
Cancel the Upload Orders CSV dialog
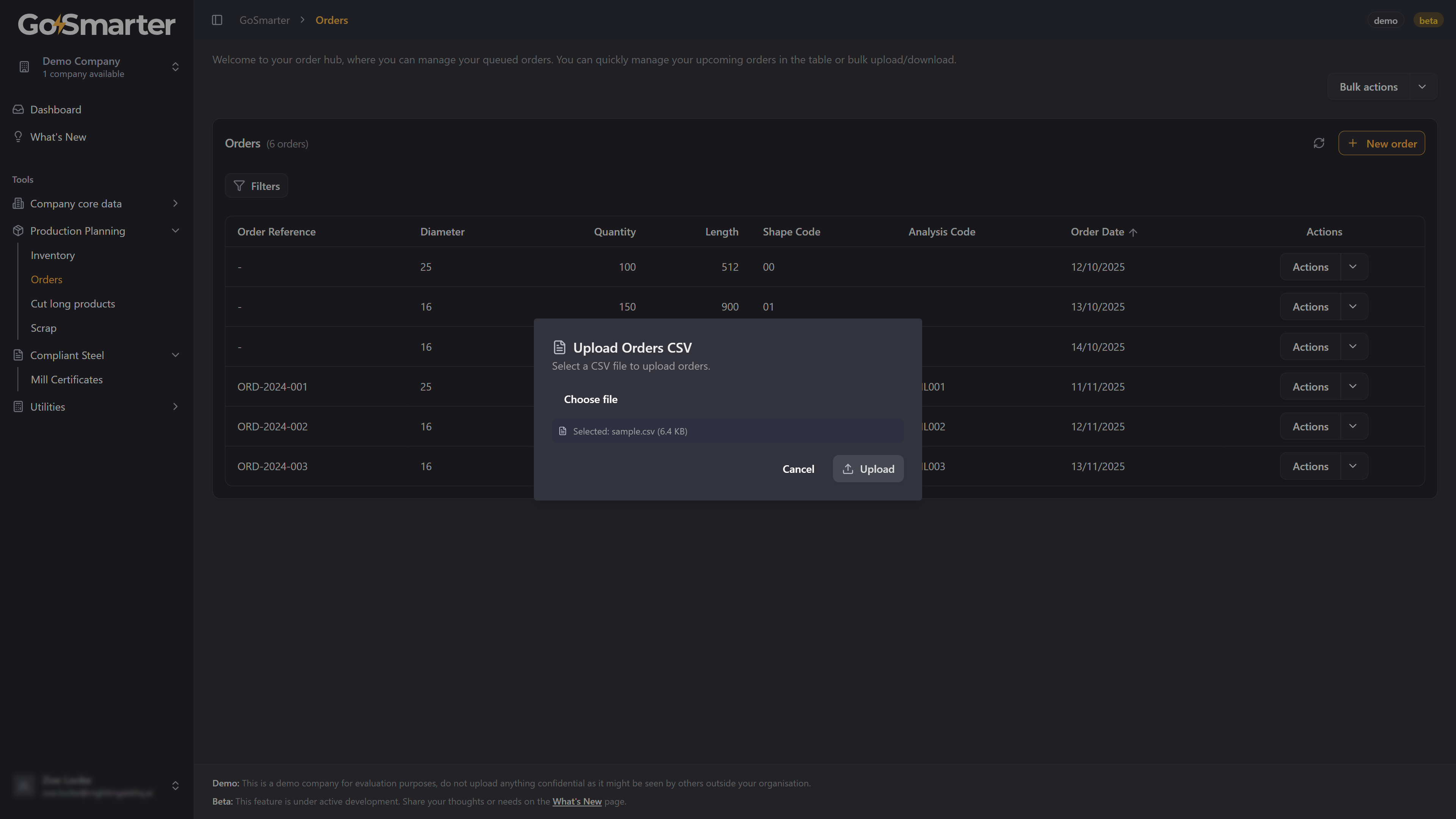click(798, 469)
